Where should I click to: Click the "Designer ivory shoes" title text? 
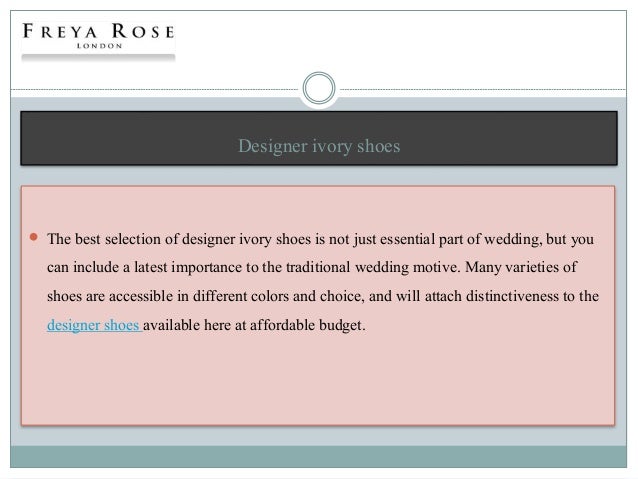pyautogui.click(x=319, y=148)
